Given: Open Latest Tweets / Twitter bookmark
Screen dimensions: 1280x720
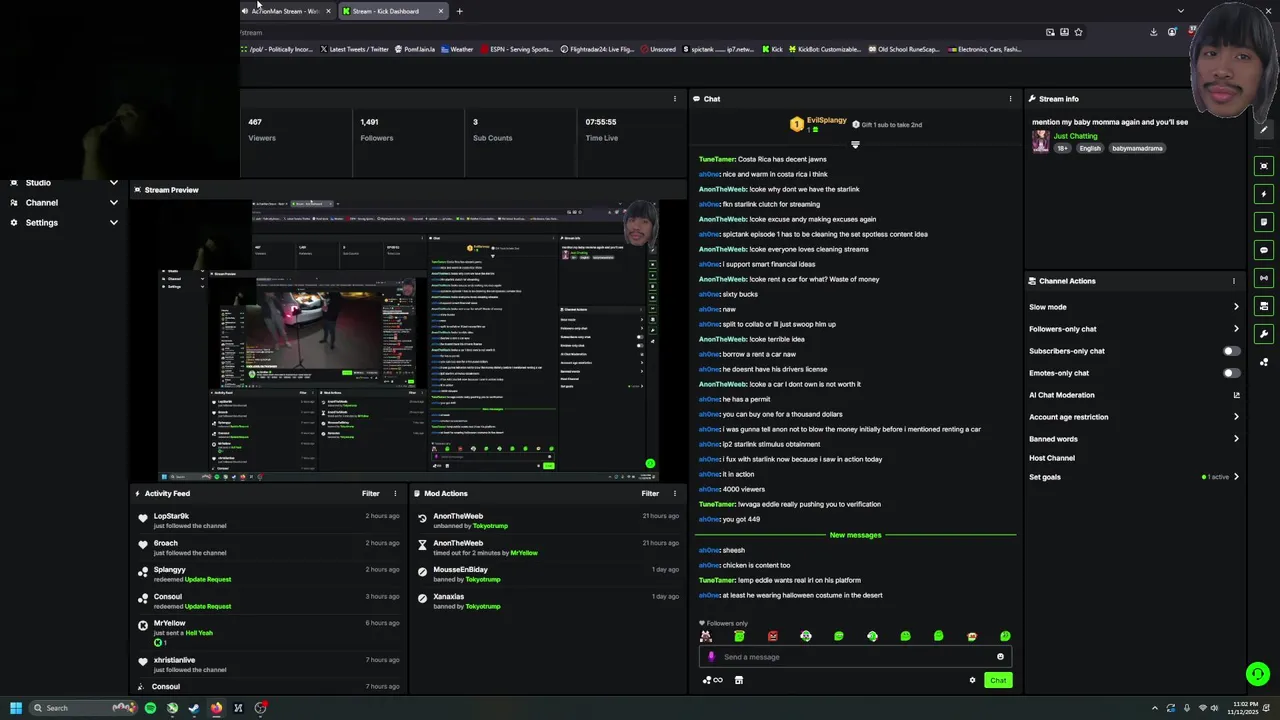Looking at the screenshot, I should 354,49.
